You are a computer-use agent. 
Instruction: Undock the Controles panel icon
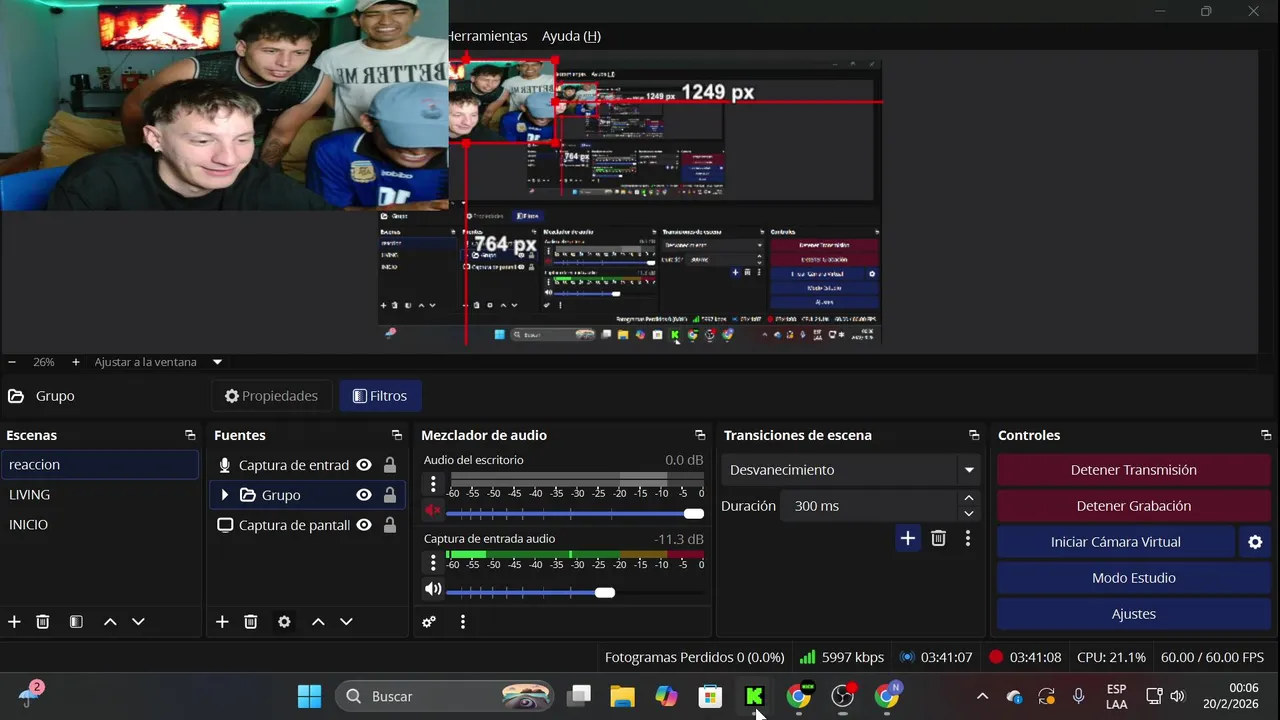tap(1266, 435)
